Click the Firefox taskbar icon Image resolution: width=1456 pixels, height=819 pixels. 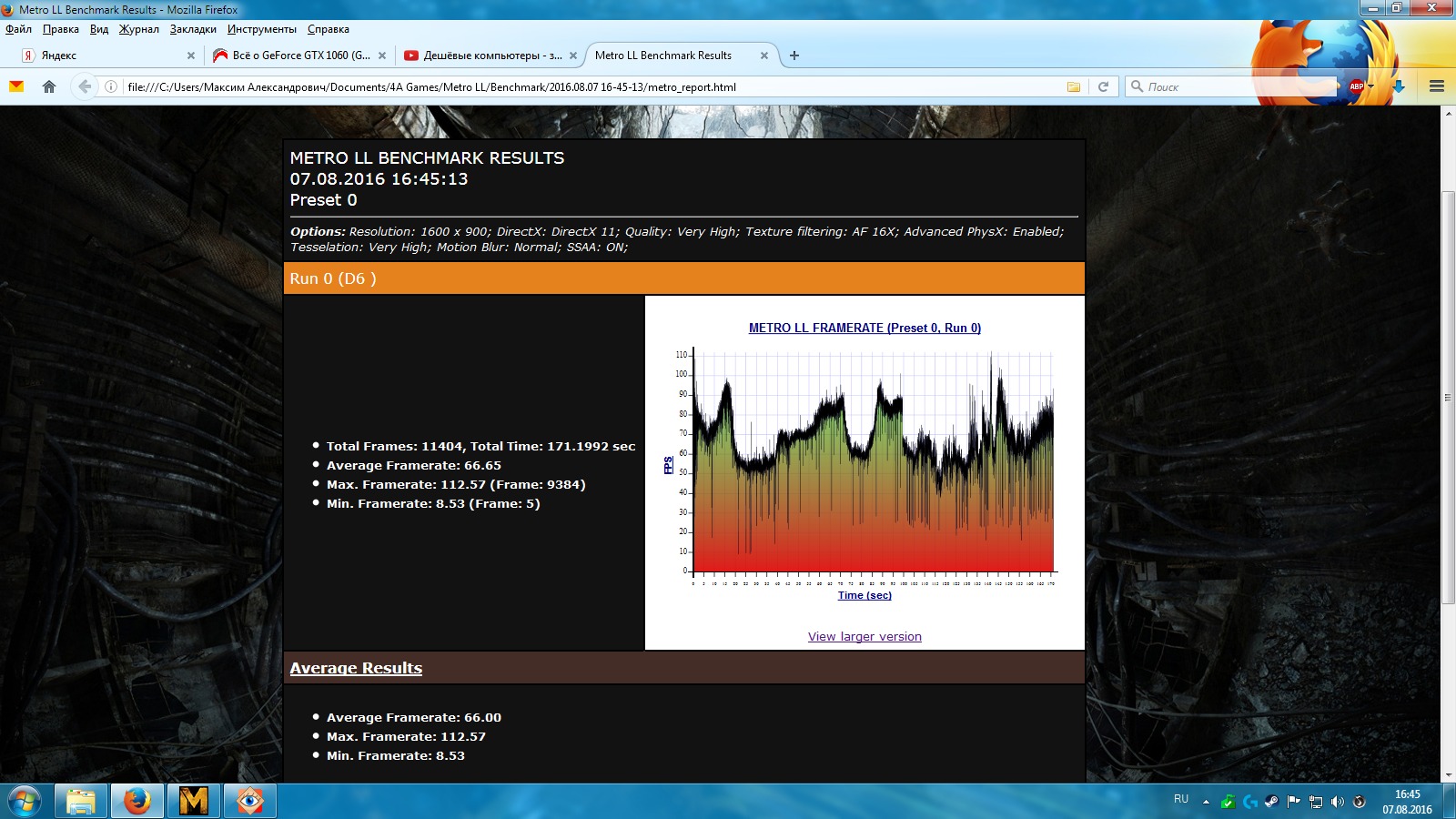click(137, 801)
